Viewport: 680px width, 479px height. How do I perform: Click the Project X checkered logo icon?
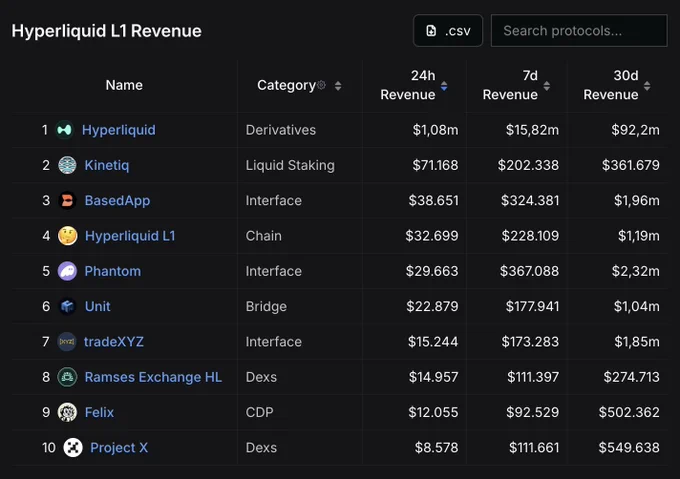pyautogui.click(x=73, y=447)
